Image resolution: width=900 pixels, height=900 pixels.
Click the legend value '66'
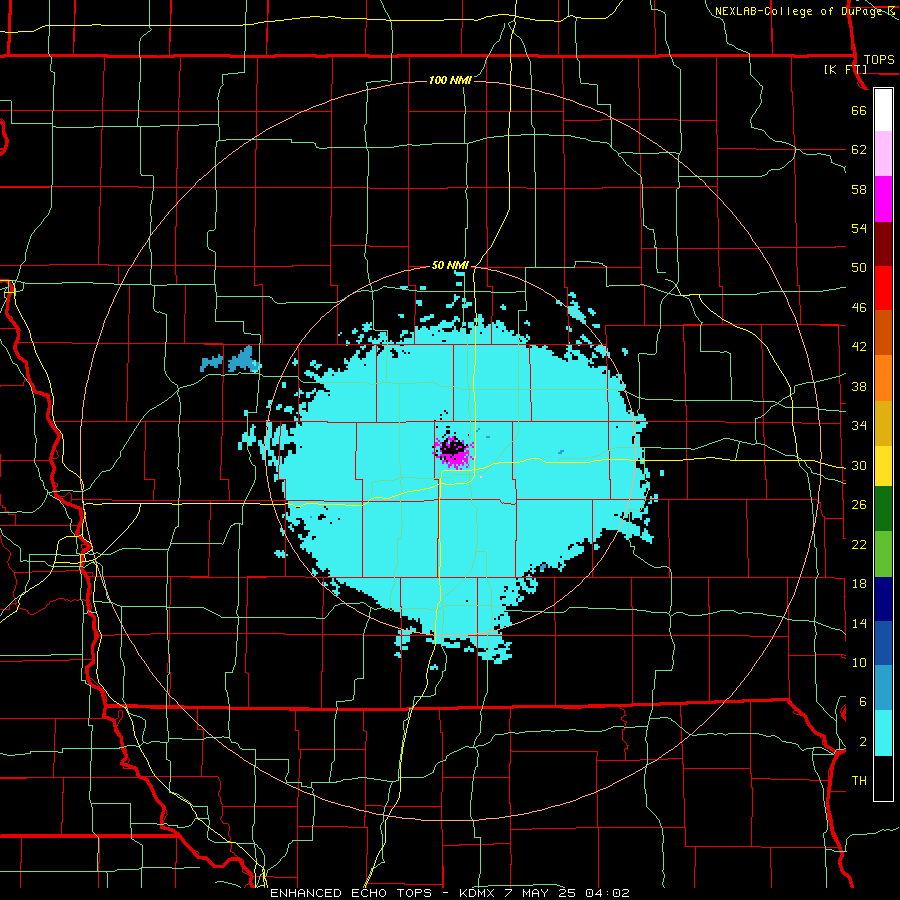point(859,111)
